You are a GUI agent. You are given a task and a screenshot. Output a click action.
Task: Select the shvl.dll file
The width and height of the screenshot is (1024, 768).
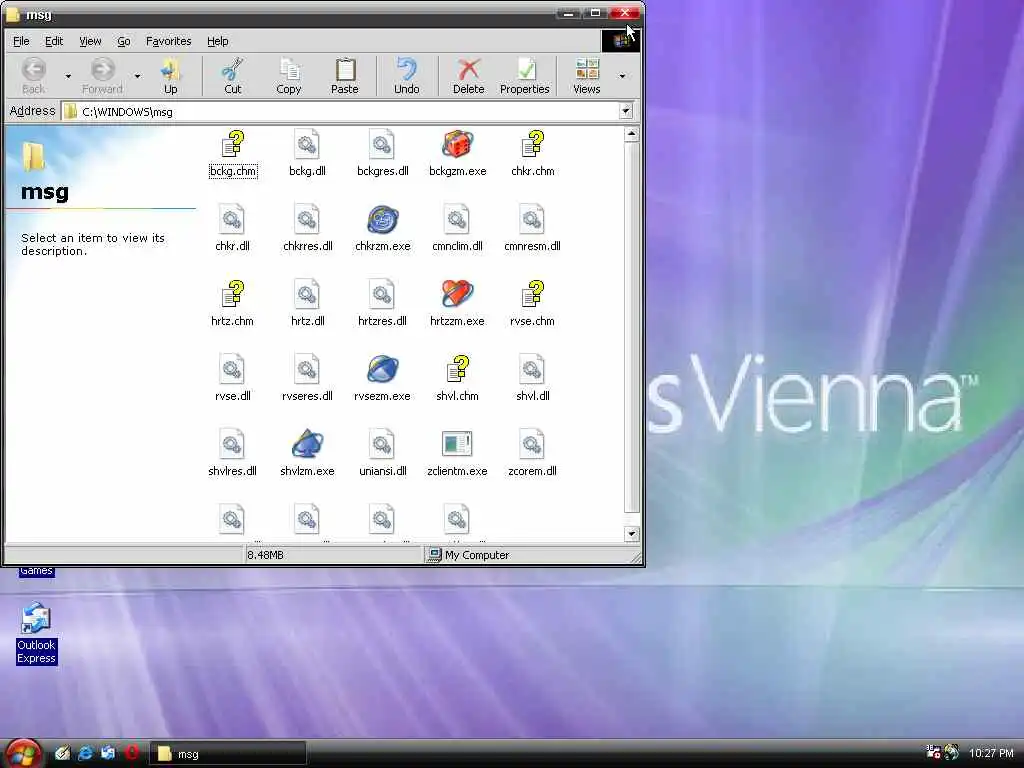(x=532, y=379)
